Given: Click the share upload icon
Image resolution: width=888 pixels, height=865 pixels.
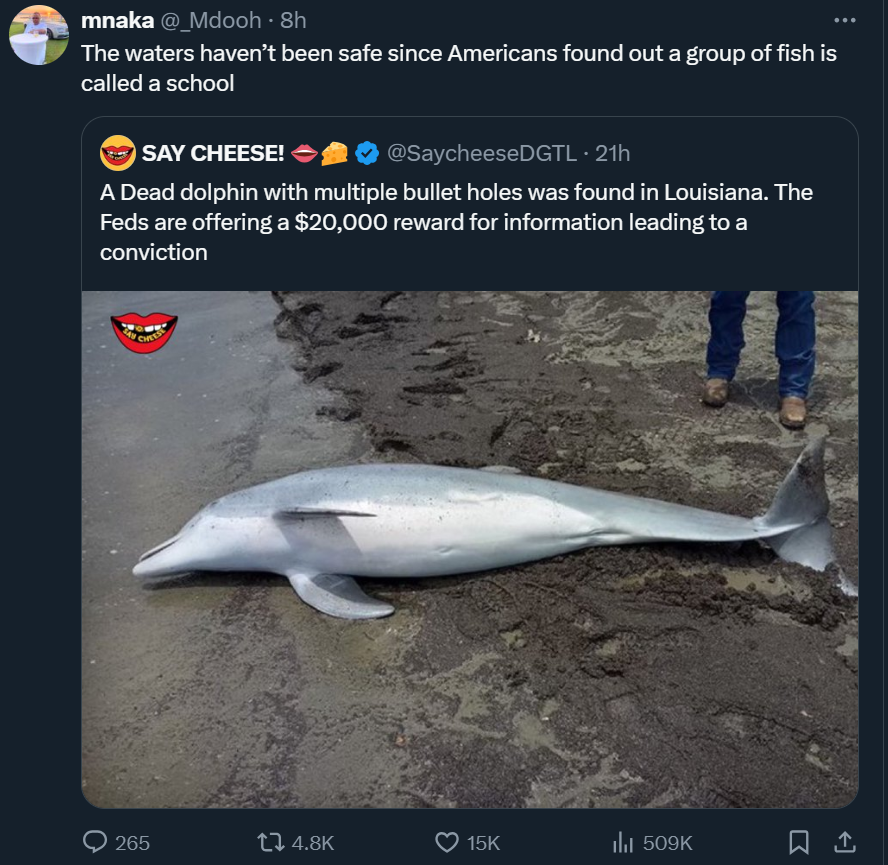Looking at the screenshot, I should (x=844, y=843).
